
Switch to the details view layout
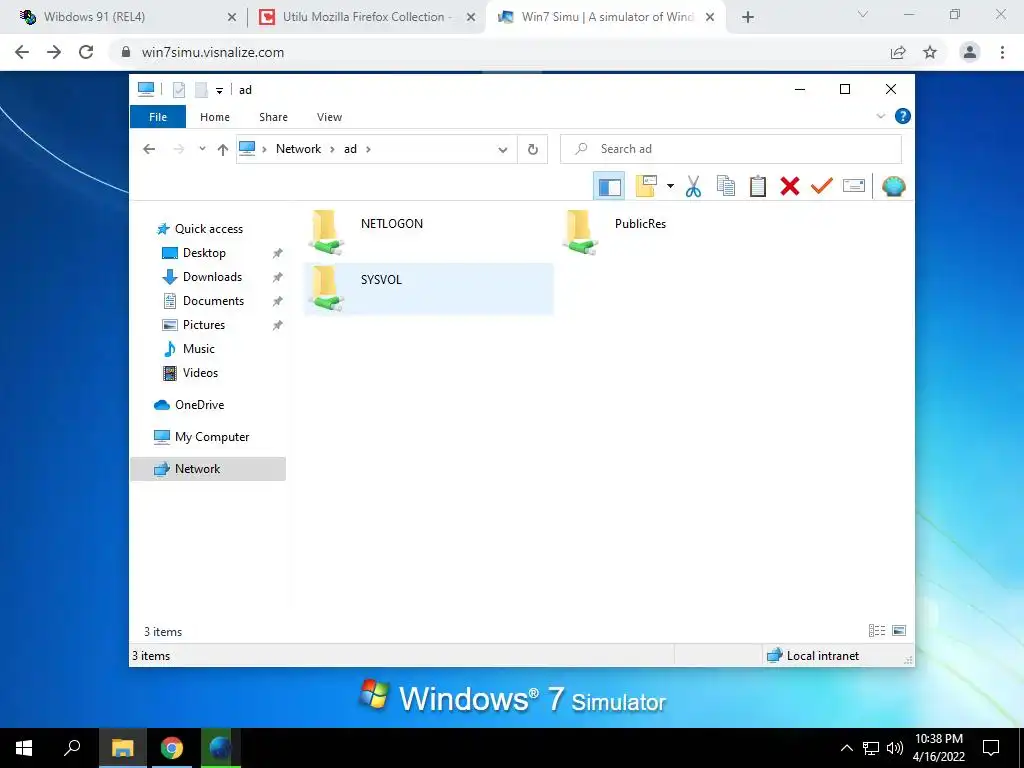pos(876,631)
